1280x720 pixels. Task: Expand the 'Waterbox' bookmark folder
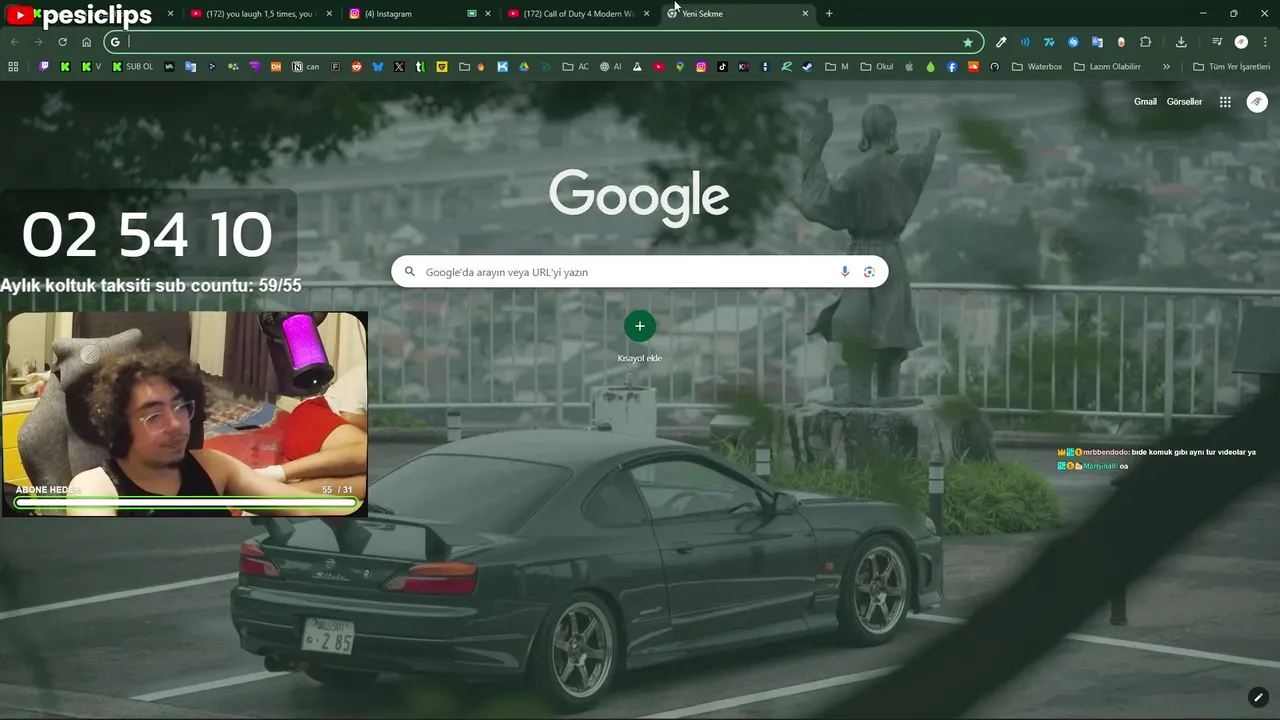(x=1037, y=67)
